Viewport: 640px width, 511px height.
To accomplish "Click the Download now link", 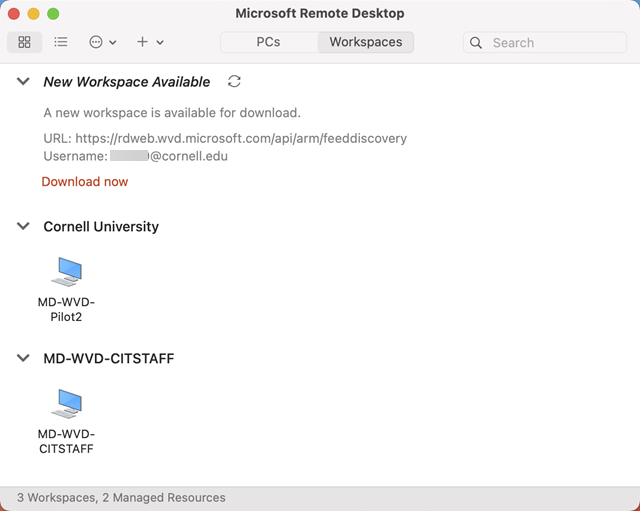I will 85,182.
